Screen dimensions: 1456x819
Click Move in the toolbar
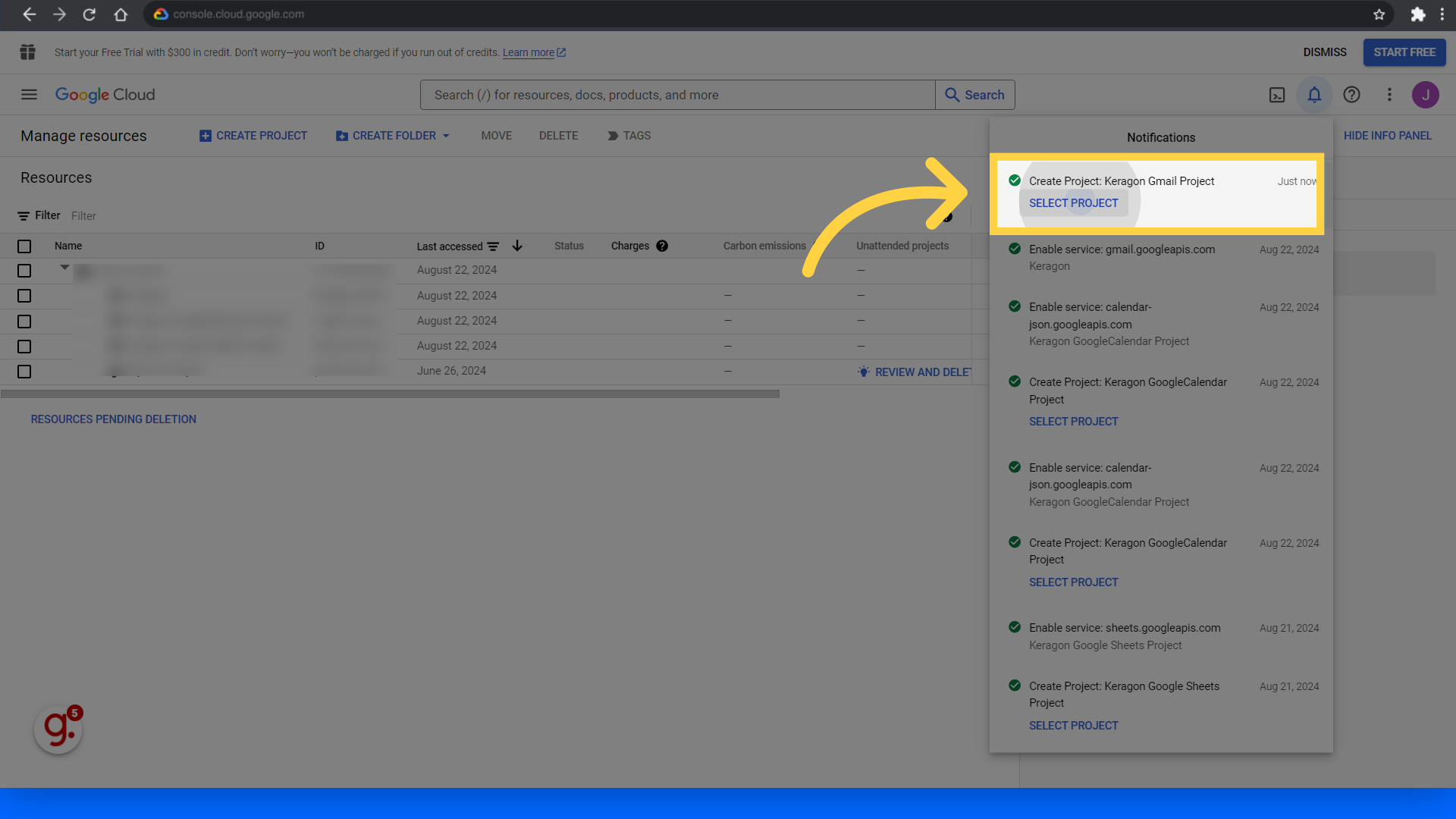point(497,136)
